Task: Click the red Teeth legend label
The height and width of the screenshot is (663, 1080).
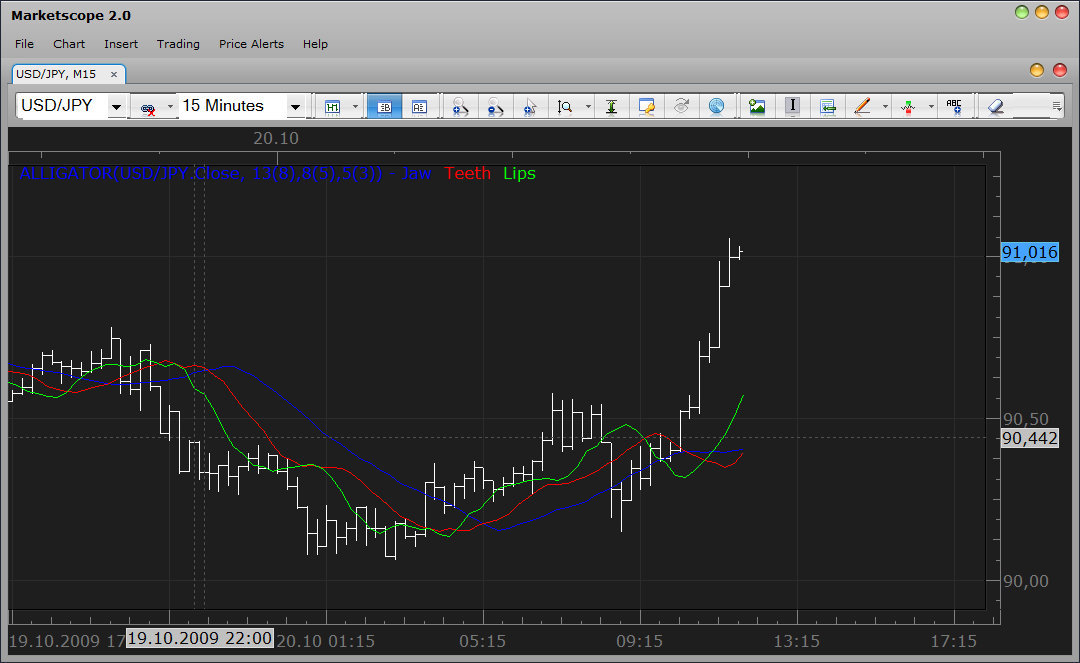Action: click(x=468, y=173)
